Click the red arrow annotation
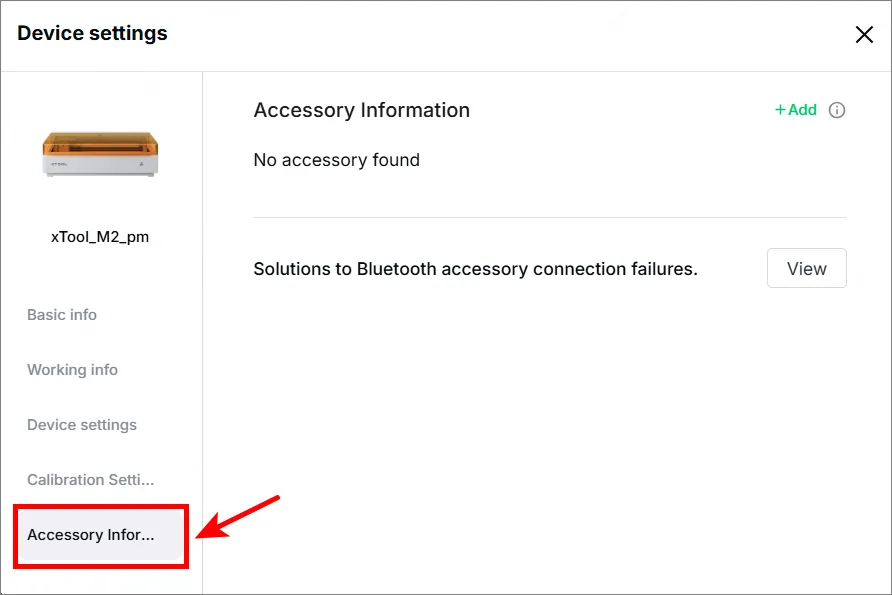Screen dimensions: 892x595 coord(238,517)
